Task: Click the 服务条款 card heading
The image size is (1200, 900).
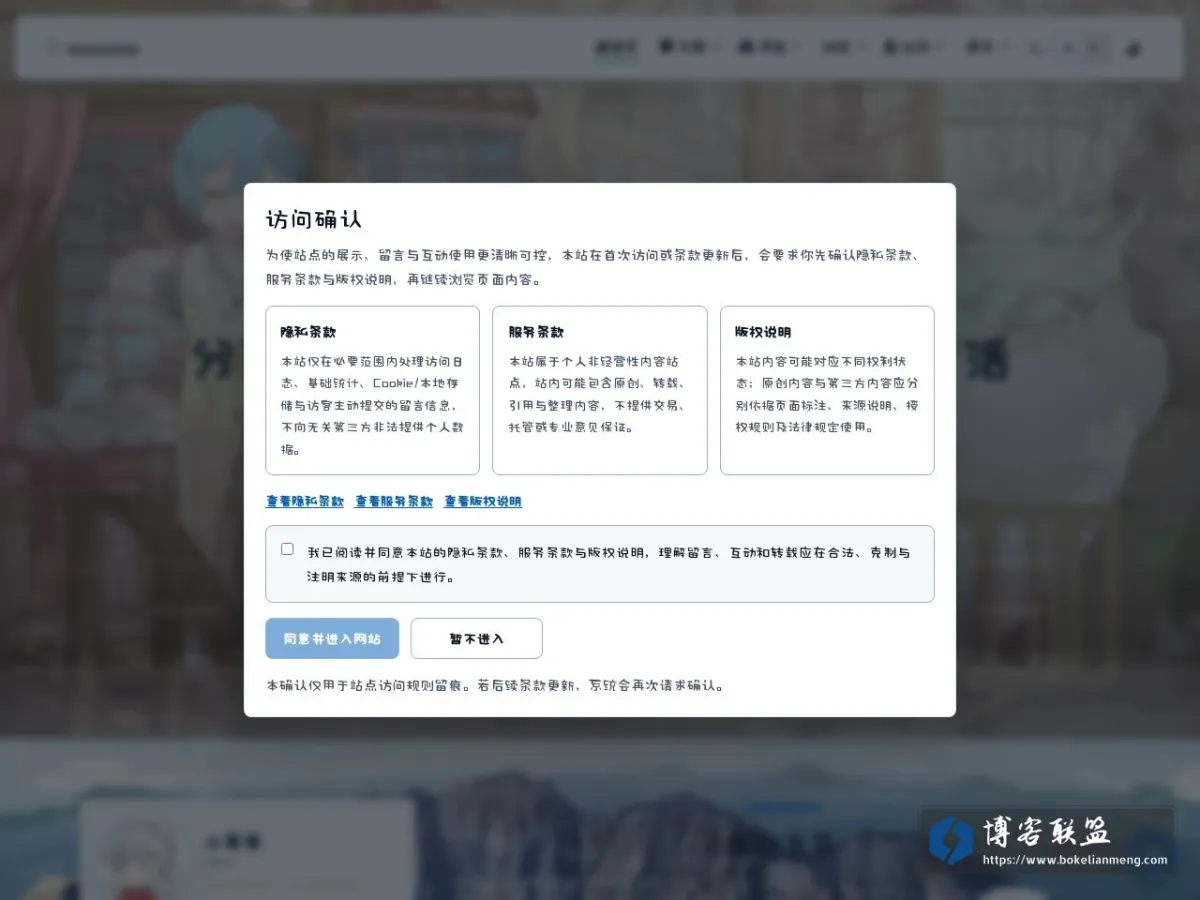Action: (537, 332)
